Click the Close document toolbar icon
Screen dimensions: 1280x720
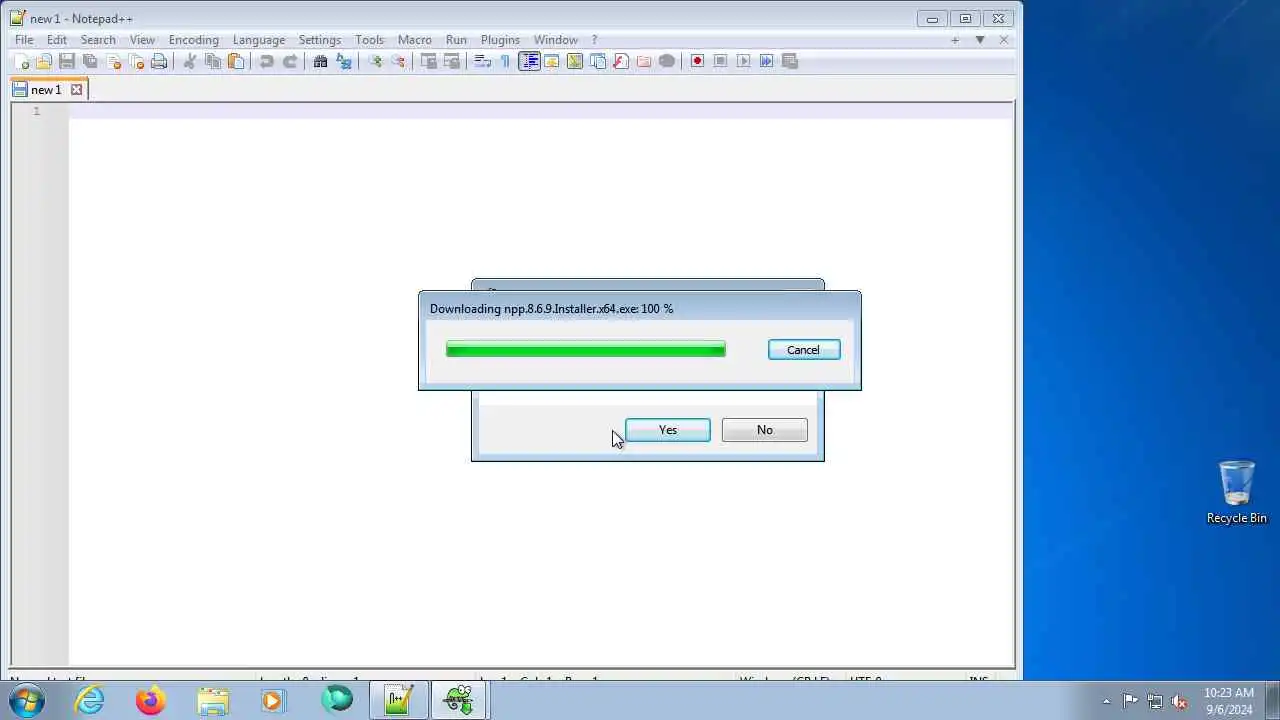(x=113, y=61)
